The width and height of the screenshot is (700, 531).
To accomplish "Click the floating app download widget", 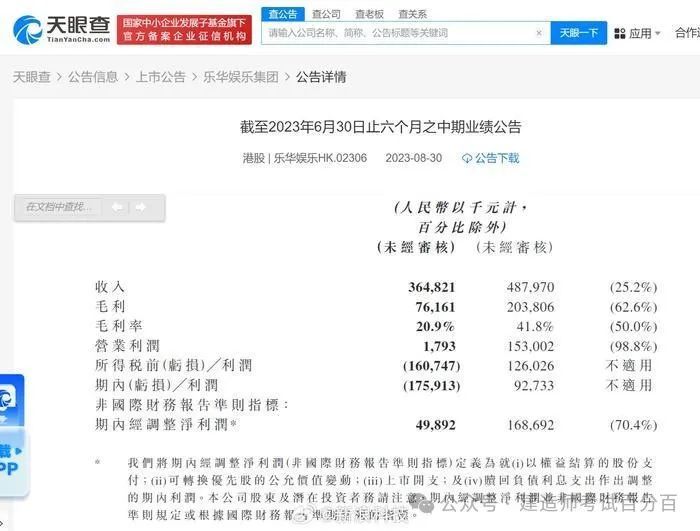I will coord(12,435).
